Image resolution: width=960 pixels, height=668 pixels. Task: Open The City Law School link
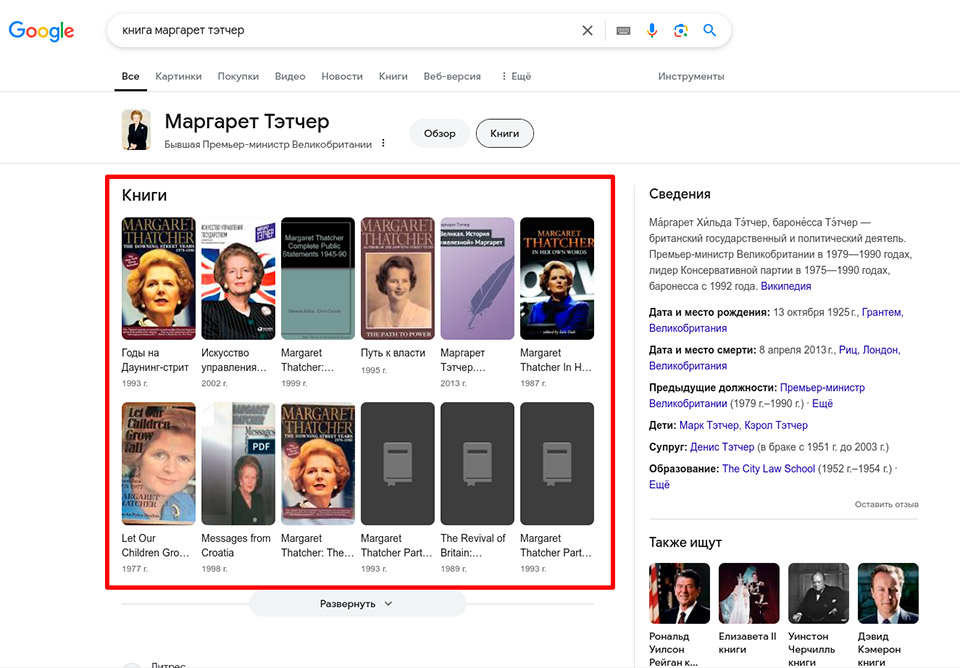click(x=768, y=468)
